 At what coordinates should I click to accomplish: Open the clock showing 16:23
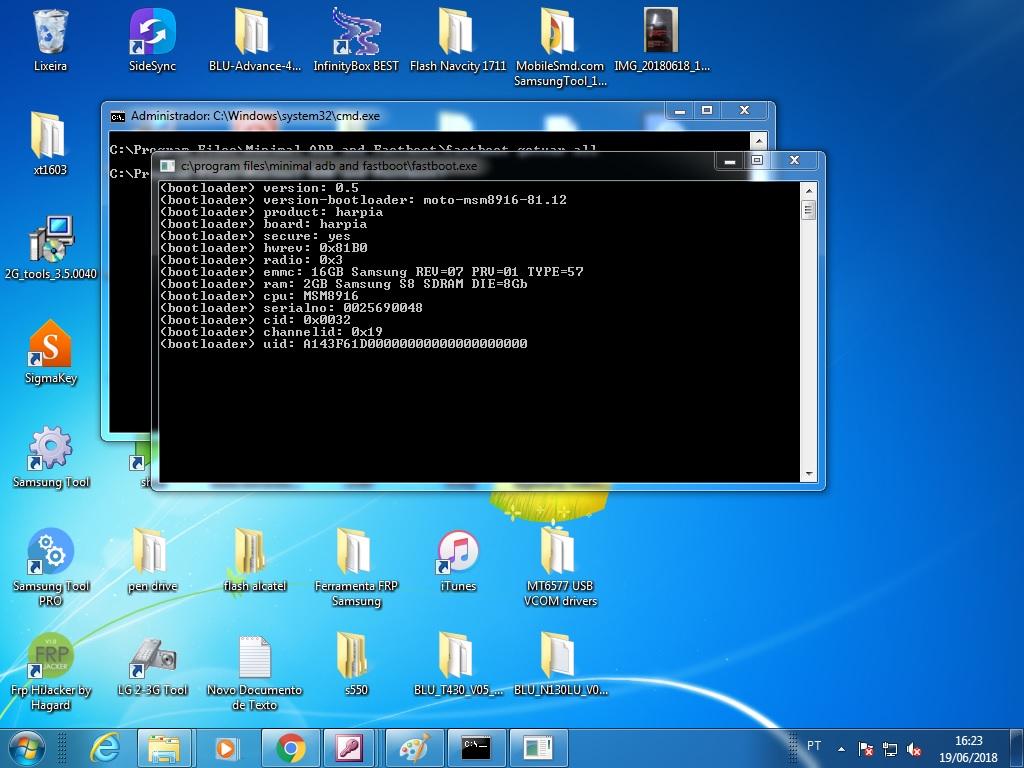pyautogui.click(x=969, y=748)
